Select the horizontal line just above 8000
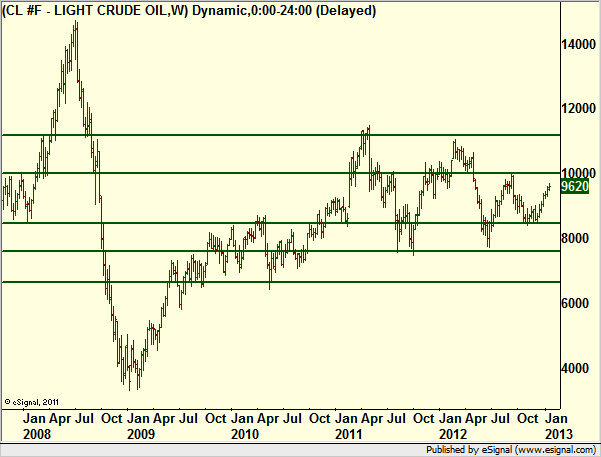The height and width of the screenshot is (457, 601). click(281, 223)
